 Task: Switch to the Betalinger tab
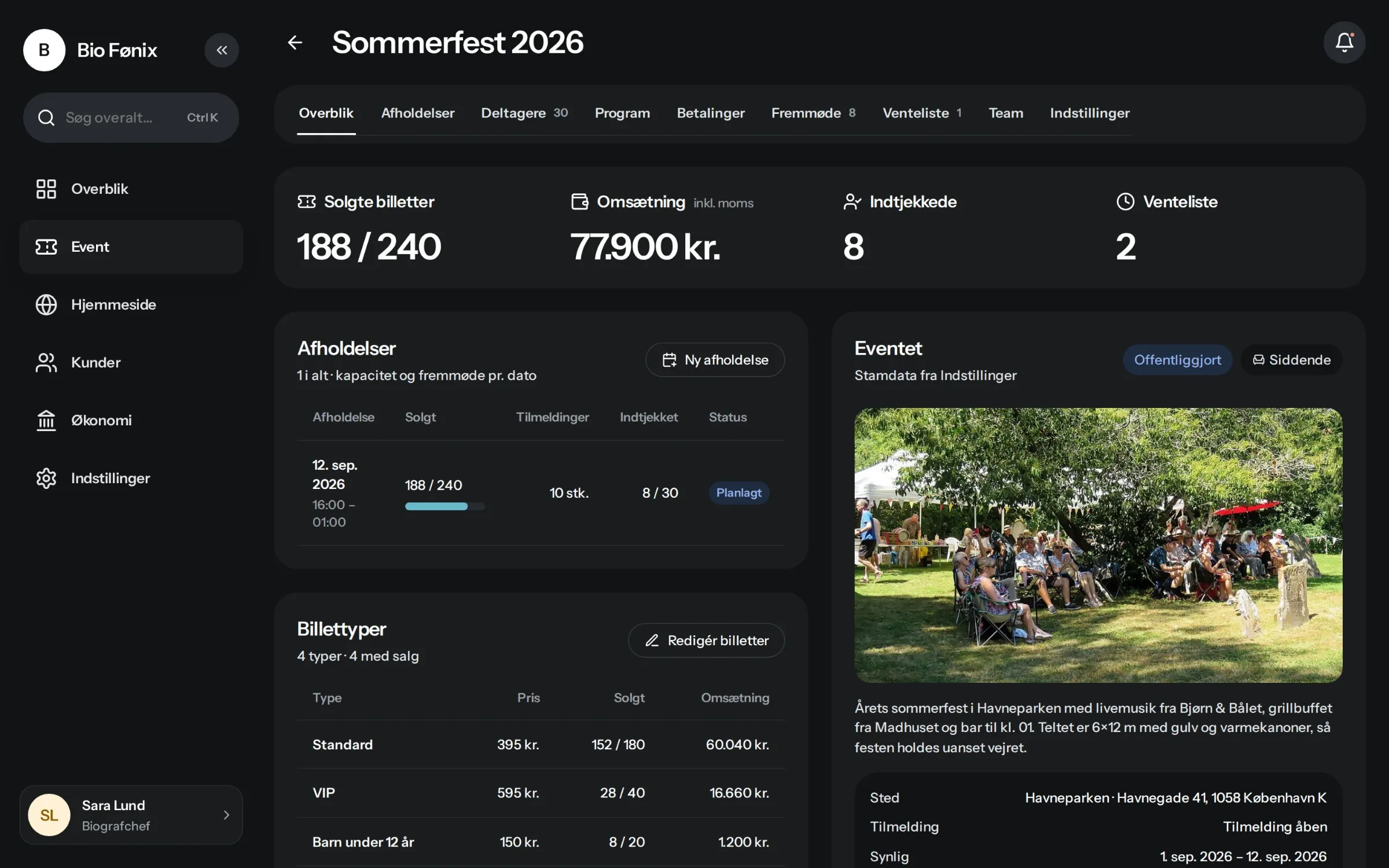(x=711, y=113)
